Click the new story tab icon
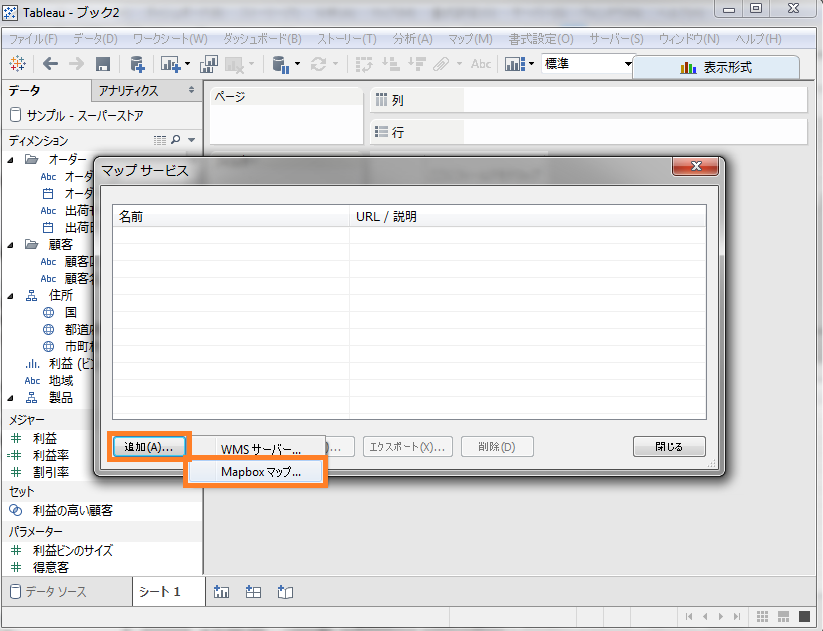The width and height of the screenshot is (823, 631). [x=286, y=592]
